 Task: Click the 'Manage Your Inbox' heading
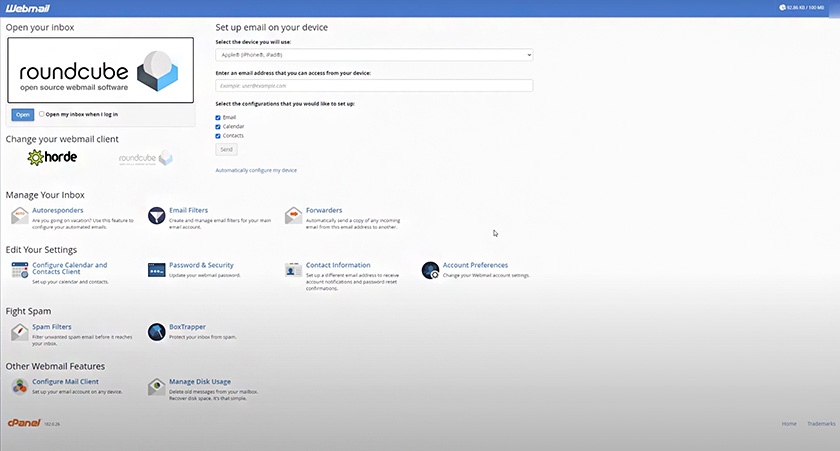click(45, 195)
